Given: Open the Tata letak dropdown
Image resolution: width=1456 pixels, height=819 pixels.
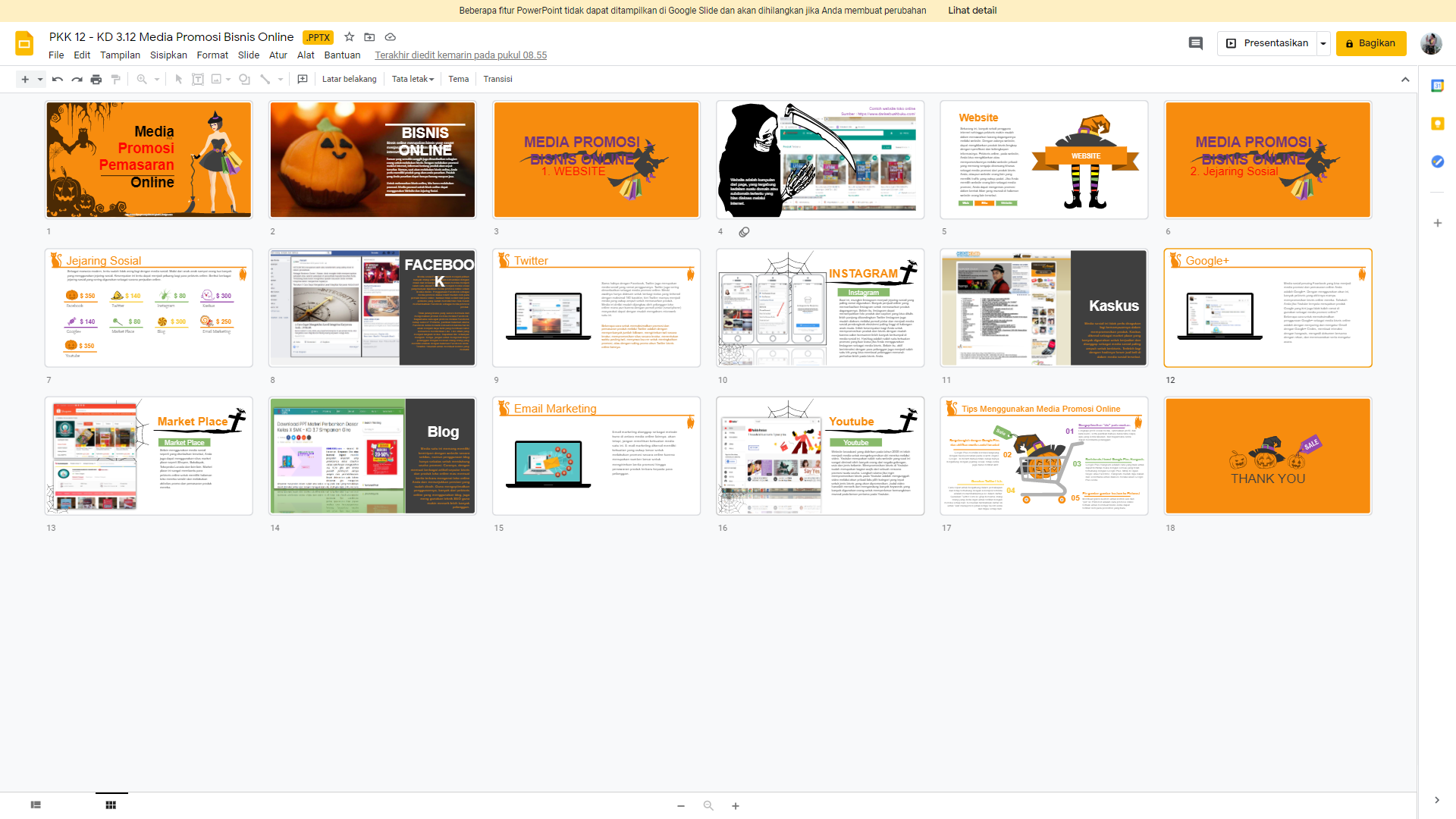Looking at the screenshot, I should tap(412, 79).
